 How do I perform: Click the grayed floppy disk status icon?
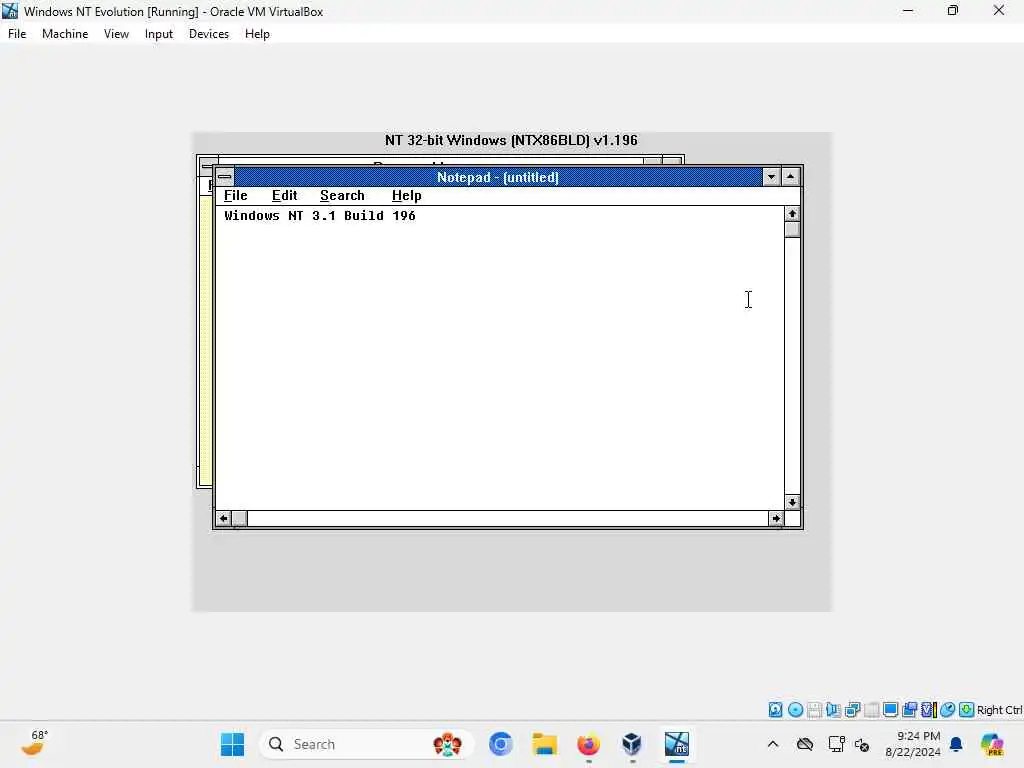coord(814,710)
